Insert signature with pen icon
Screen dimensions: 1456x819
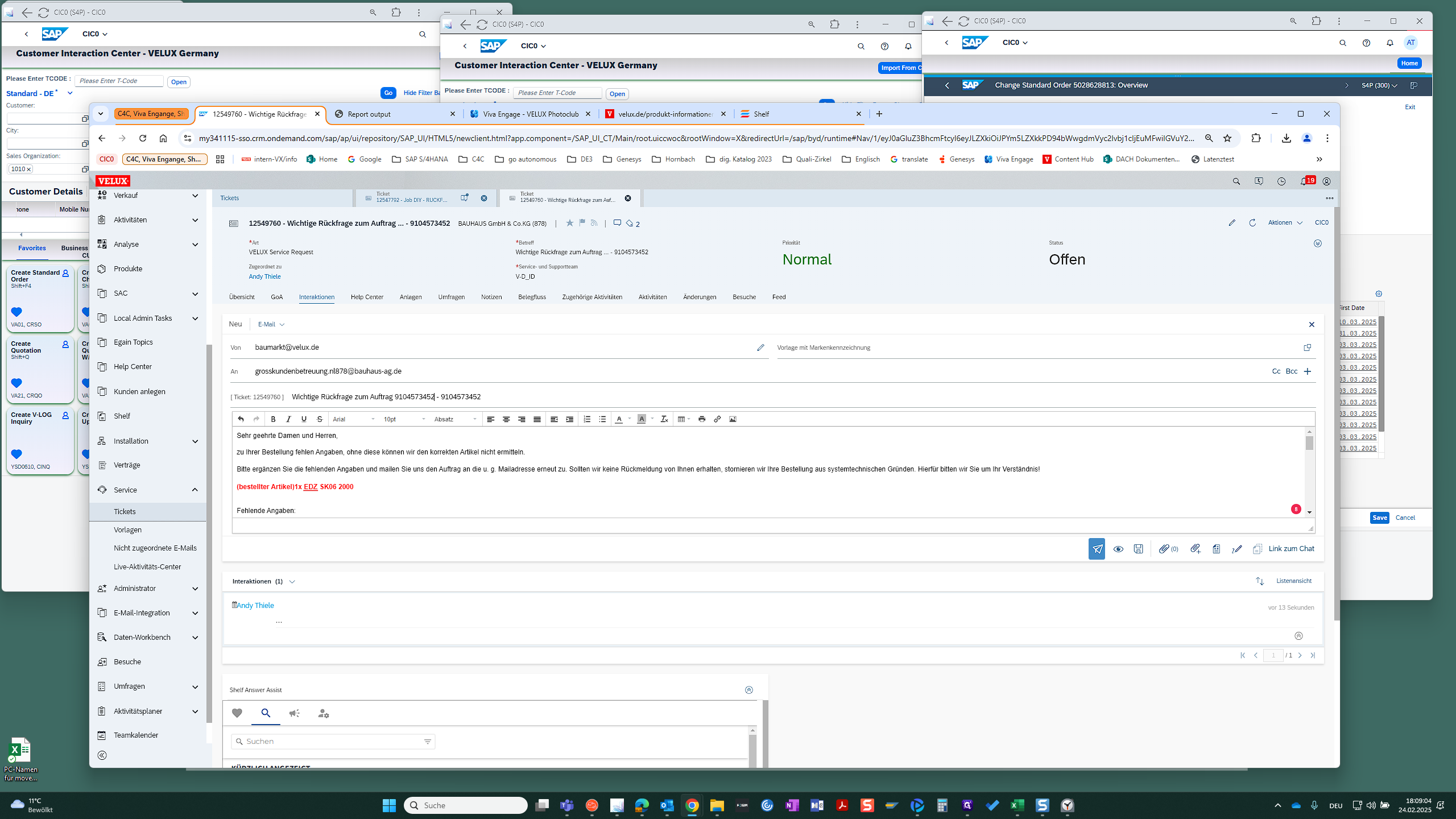click(x=1236, y=549)
